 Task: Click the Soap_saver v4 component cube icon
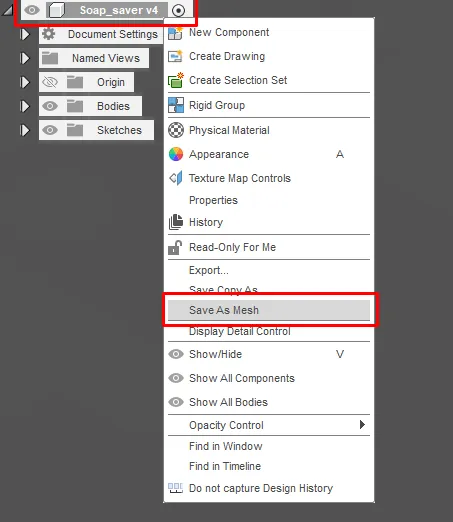[x=56, y=10]
